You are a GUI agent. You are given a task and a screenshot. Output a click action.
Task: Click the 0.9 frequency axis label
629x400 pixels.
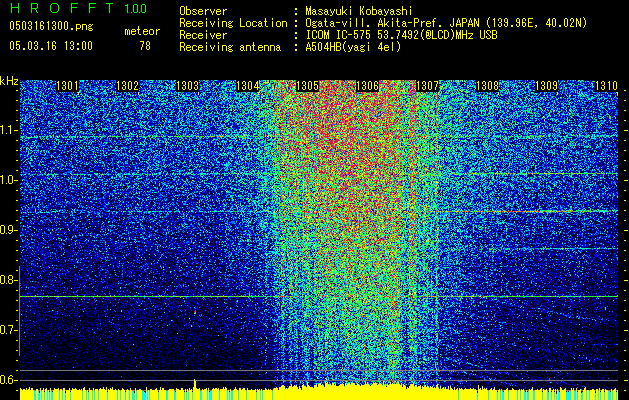[8, 230]
